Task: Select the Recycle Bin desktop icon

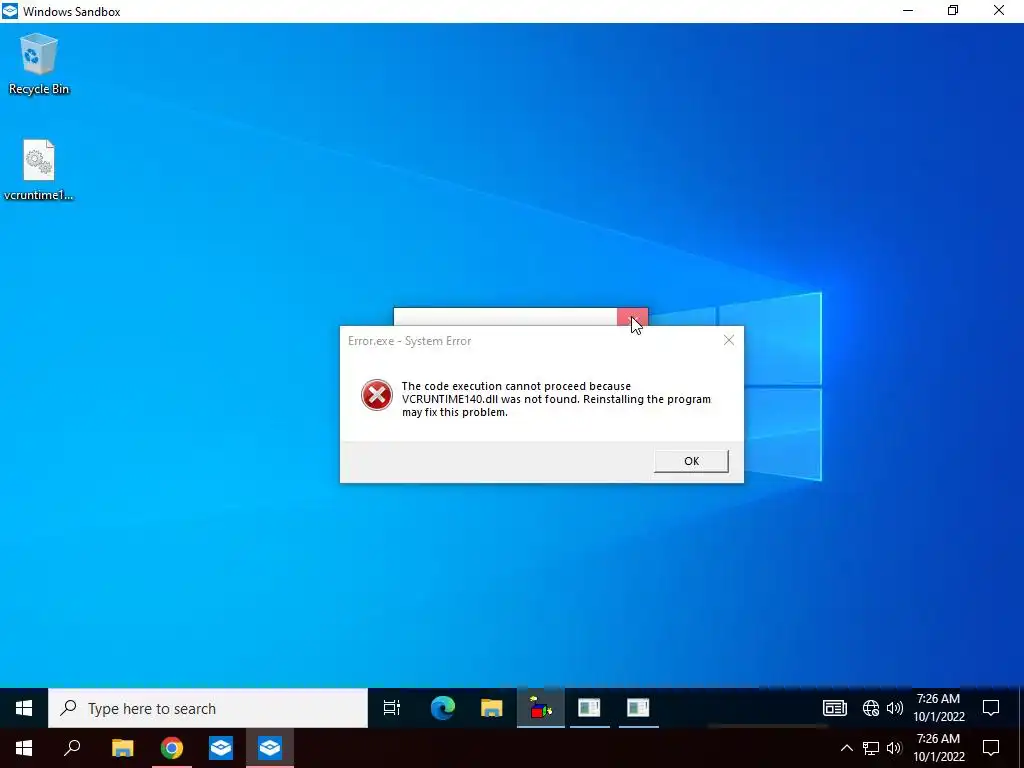Action: point(39,64)
